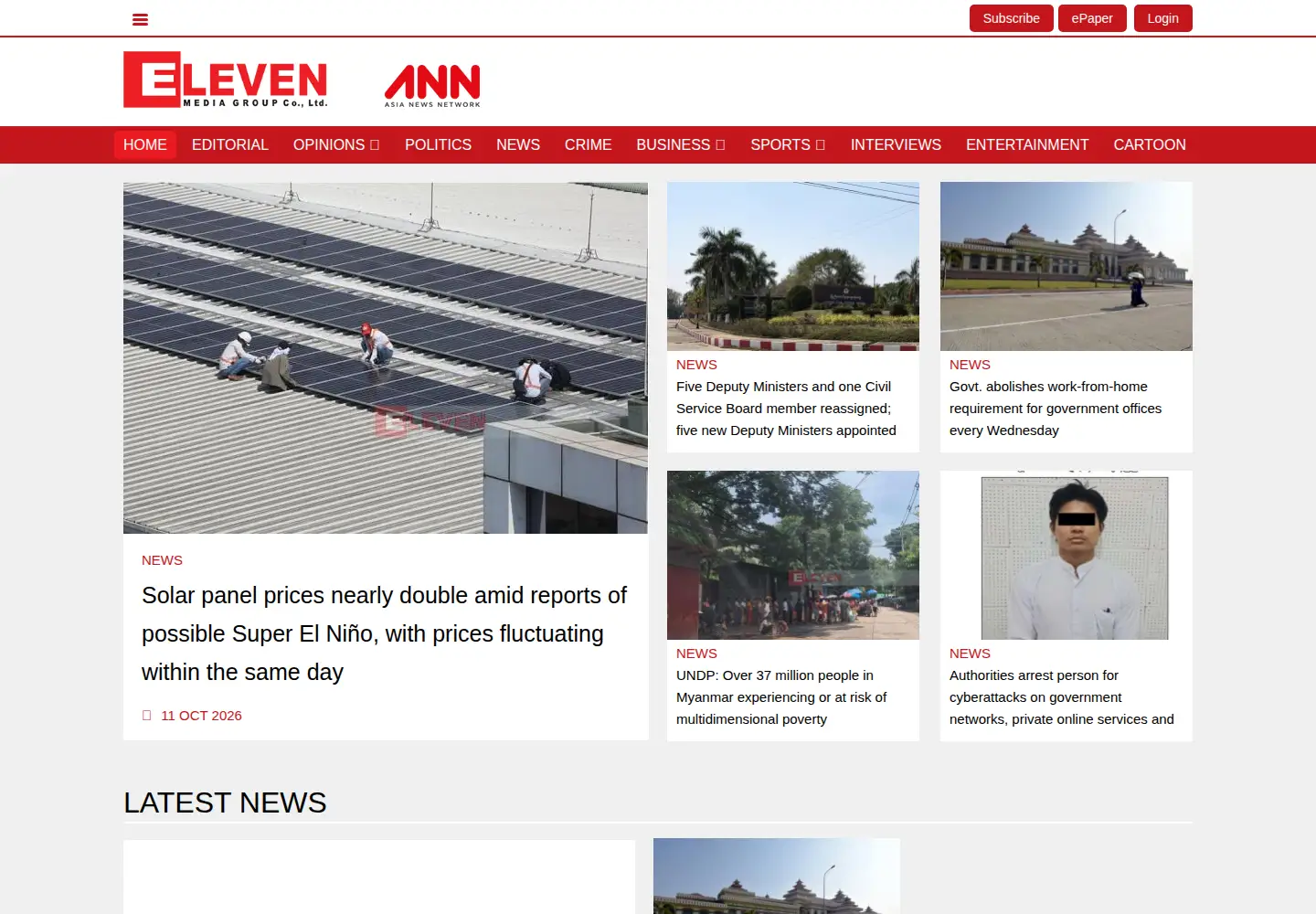Click the NEWS tag above cyberattacks article
This screenshot has width=1316, height=914.
point(970,654)
